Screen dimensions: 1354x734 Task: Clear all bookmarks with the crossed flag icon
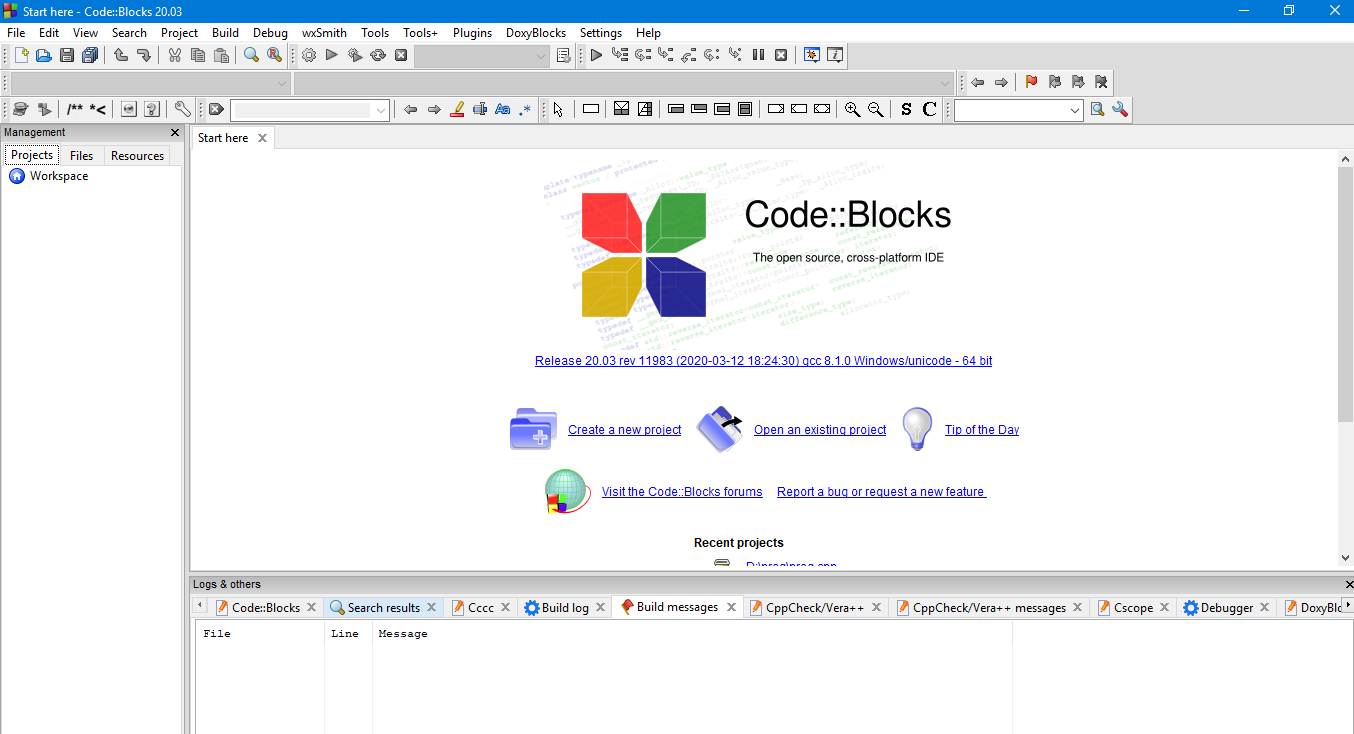point(1101,82)
